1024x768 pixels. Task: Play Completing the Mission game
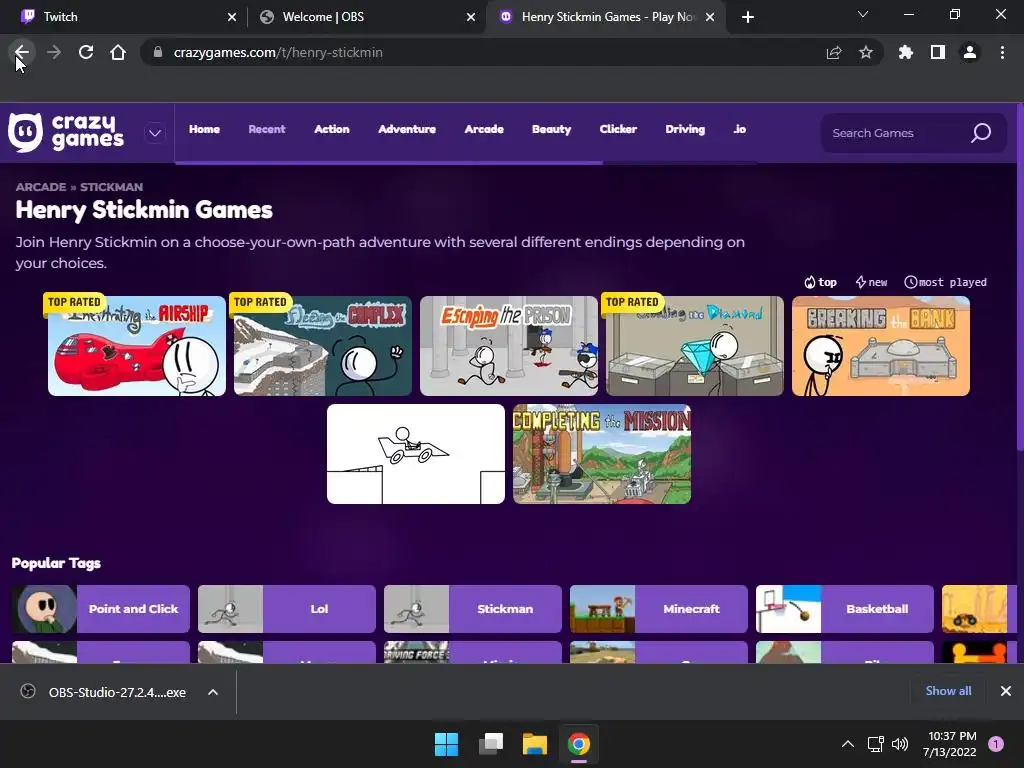(x=601, y=454)
